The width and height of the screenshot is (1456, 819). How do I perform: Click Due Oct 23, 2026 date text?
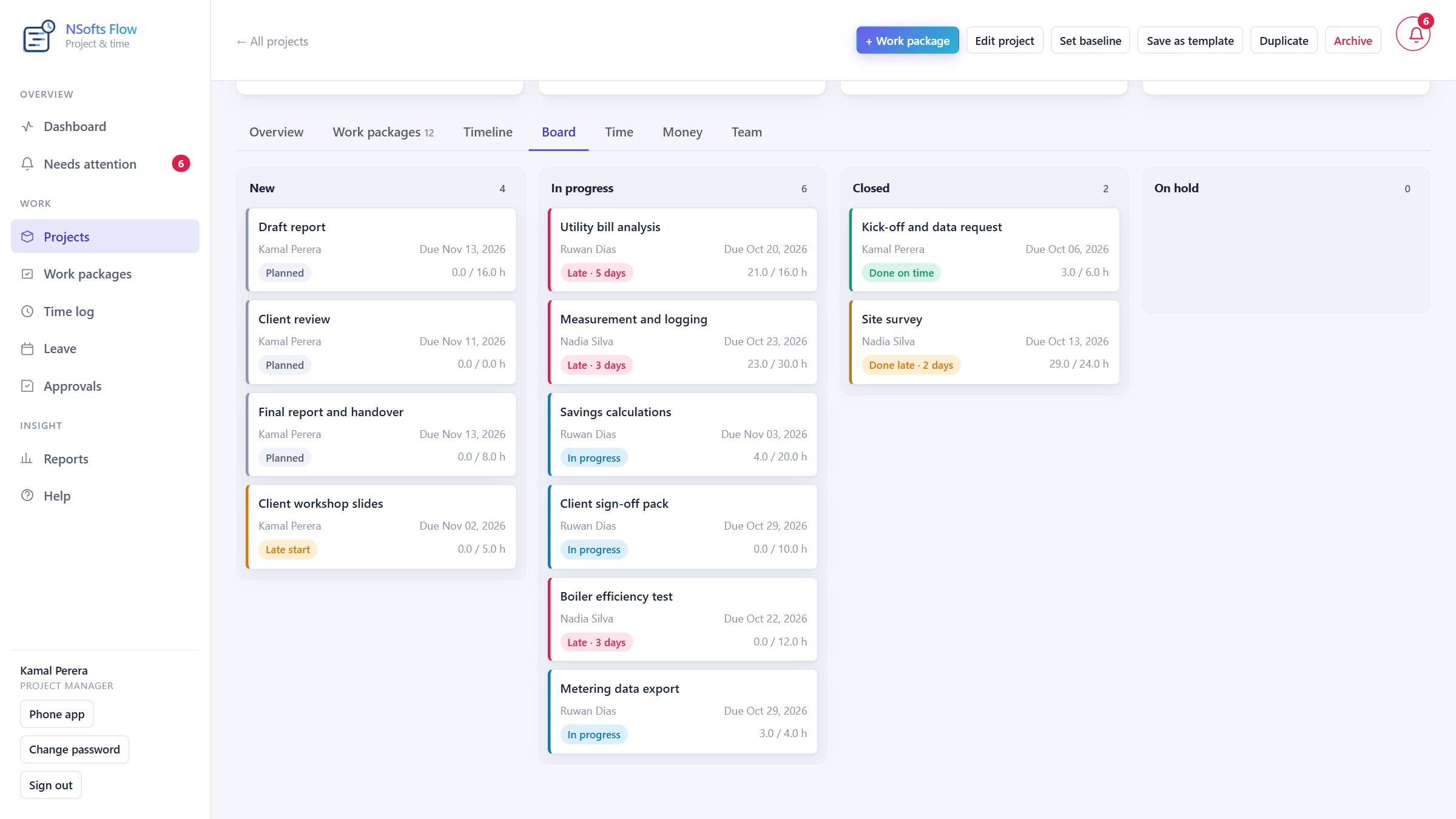(765, 342)
